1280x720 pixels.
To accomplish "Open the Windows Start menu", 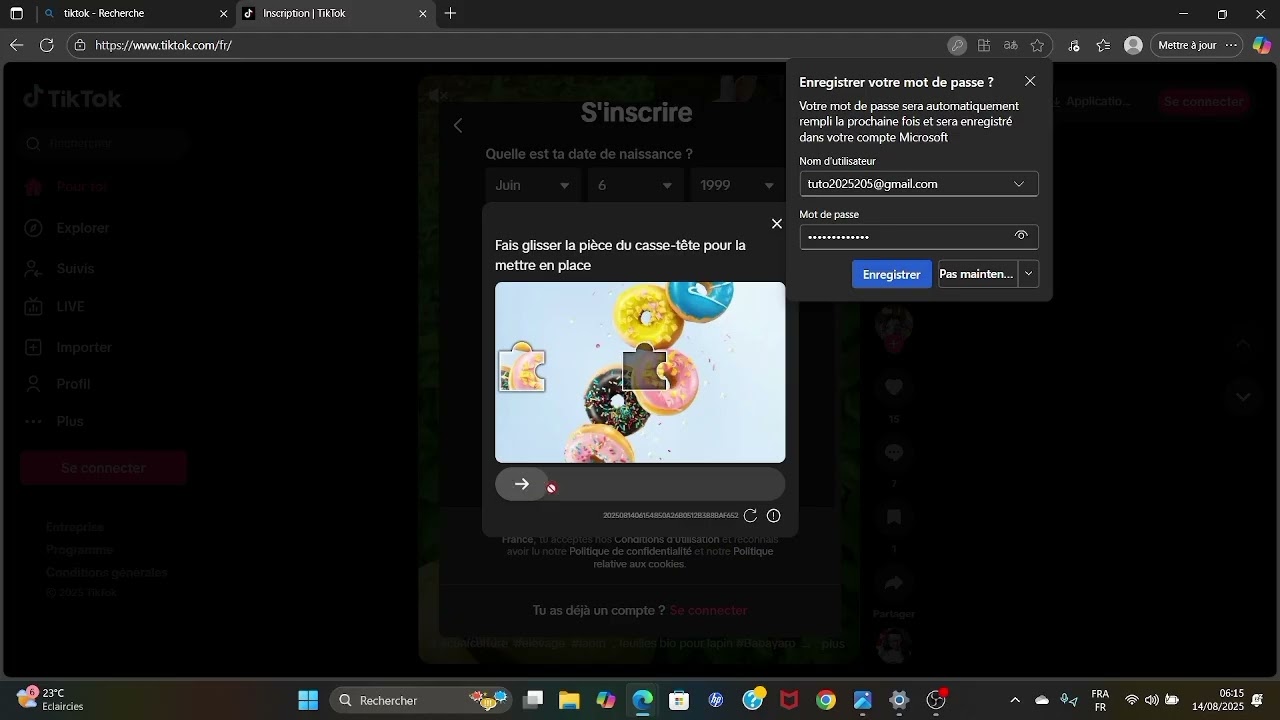I will 308,700.
